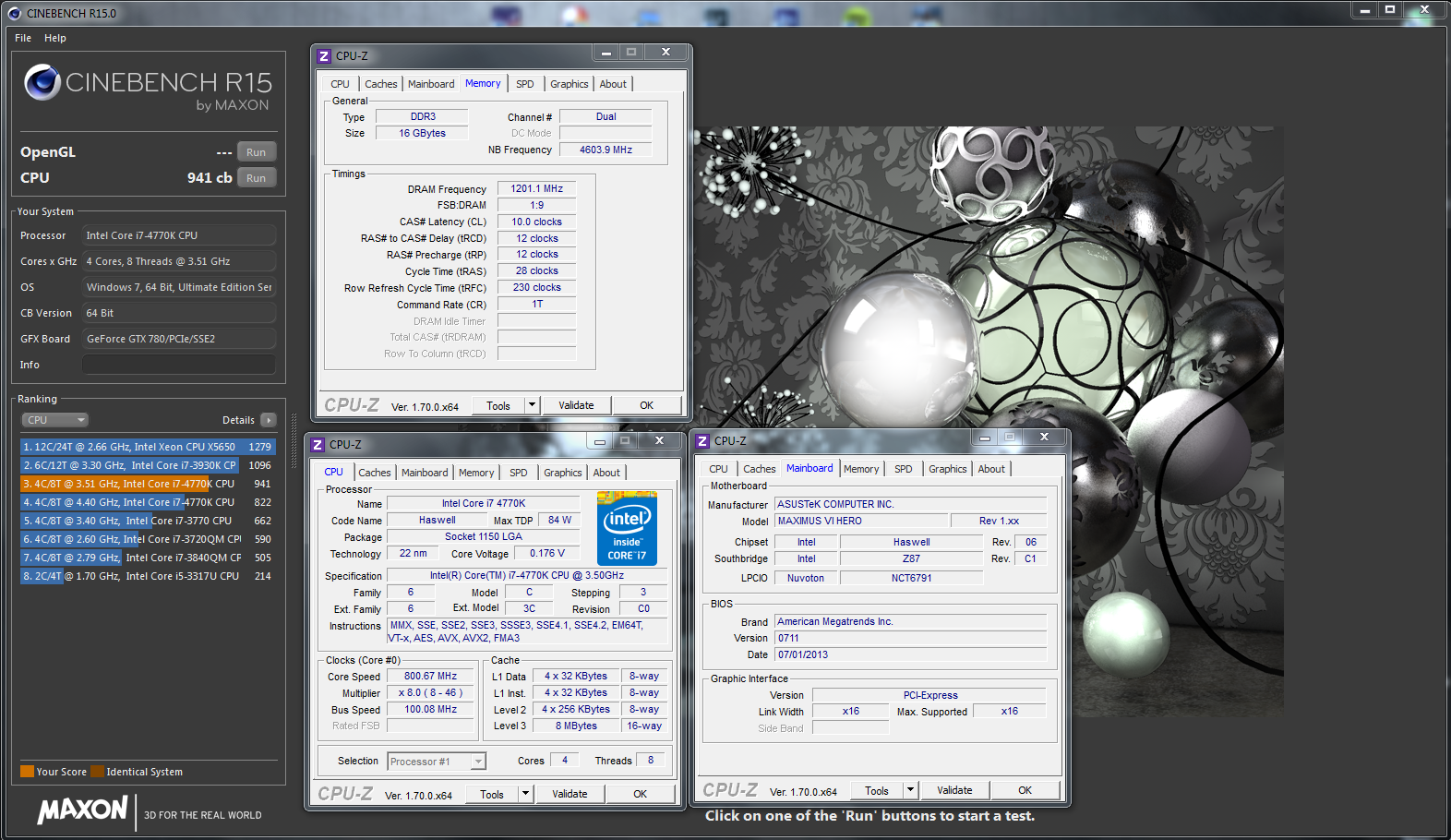1451x840 pixels.
Task: Click the Info input field in Your System
Action: [x=179, y=365]
